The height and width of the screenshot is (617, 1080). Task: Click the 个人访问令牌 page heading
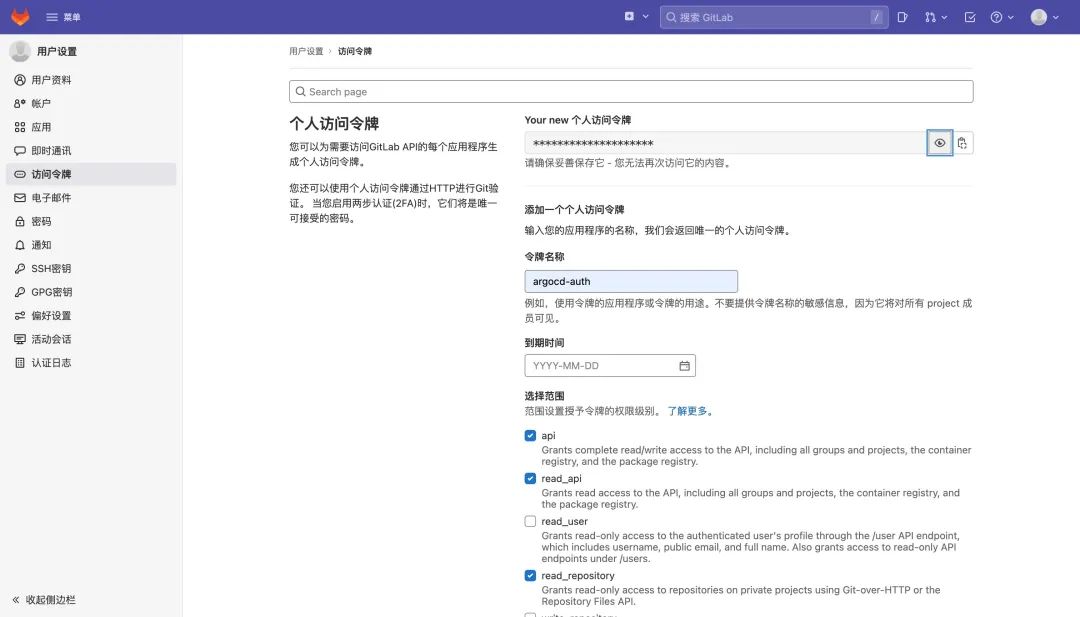pyautogui.click(x=334, y=123)
